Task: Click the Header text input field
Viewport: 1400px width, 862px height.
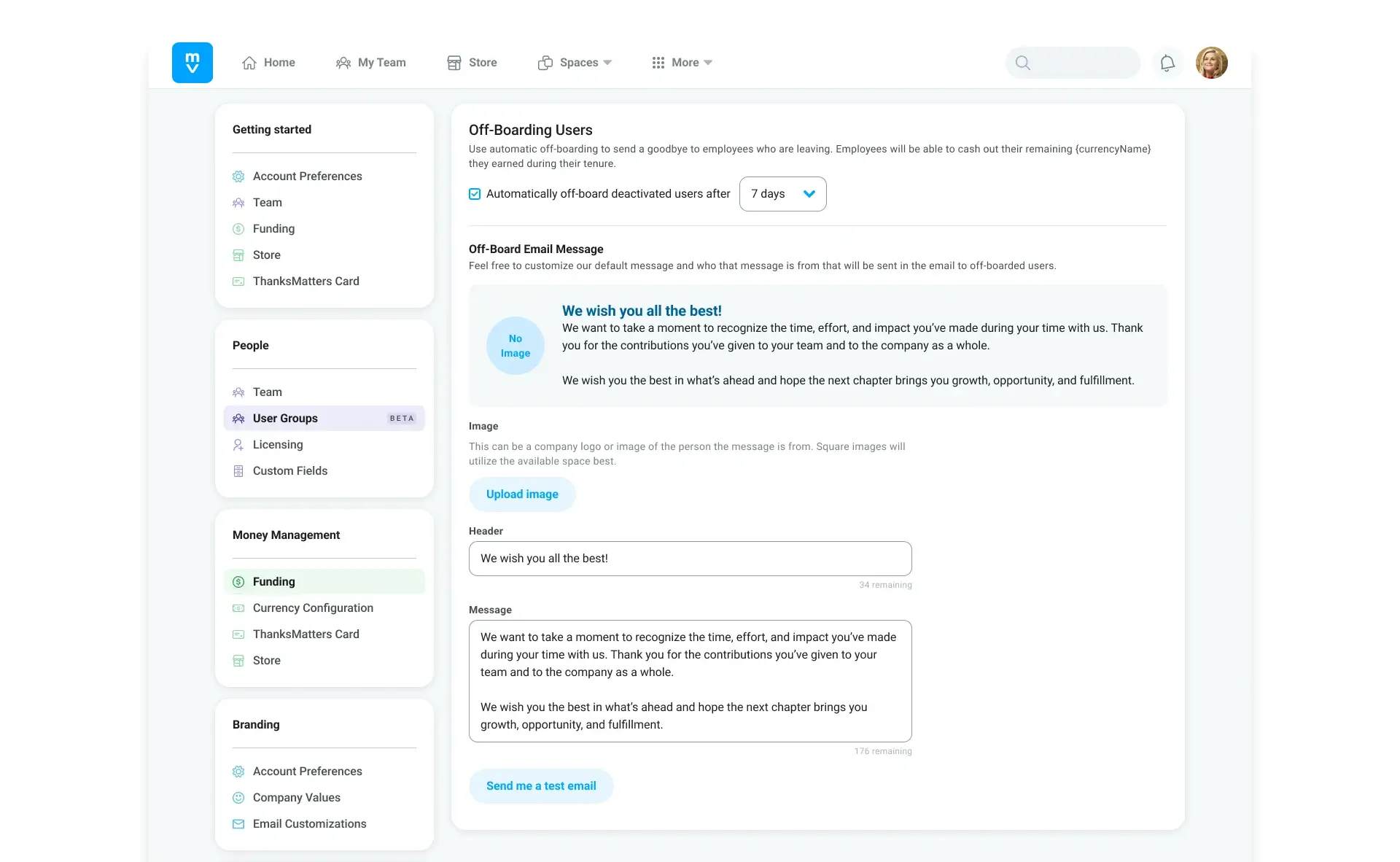Action: (690, 559)
